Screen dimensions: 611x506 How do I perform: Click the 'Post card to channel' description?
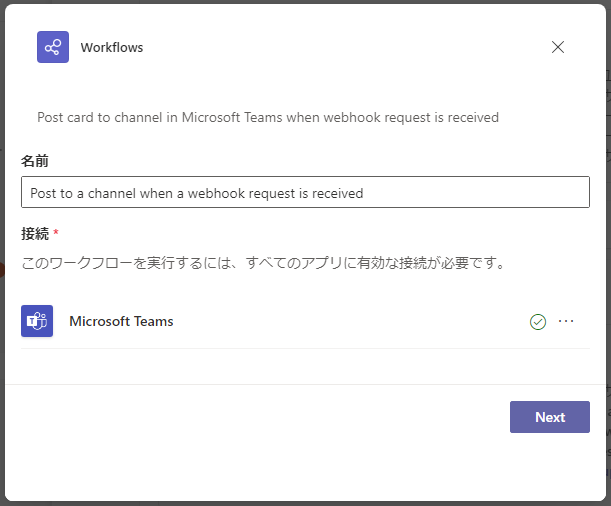[x=268, y=117]
